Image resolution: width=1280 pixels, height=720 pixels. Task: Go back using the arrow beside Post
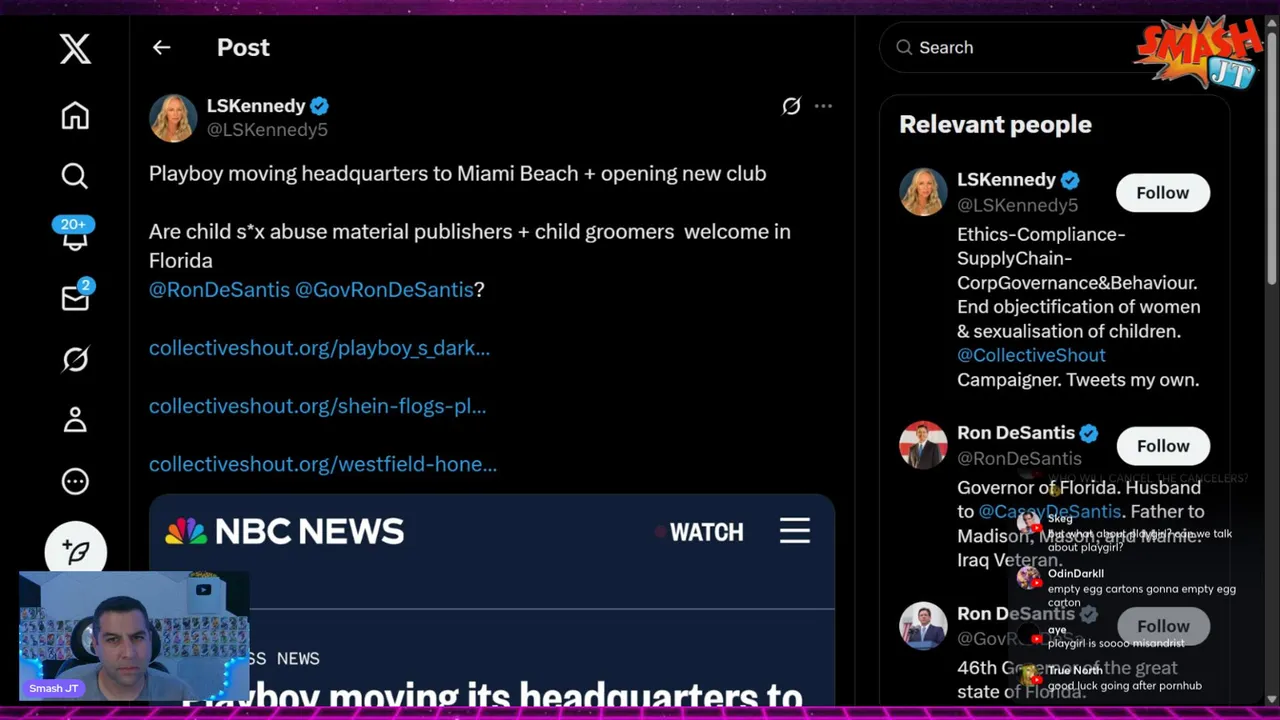(x=161, y=47)
